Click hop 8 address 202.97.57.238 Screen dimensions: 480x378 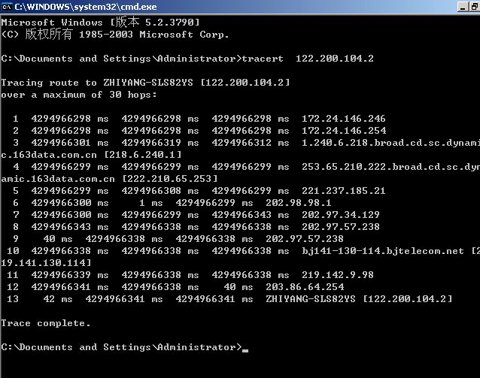click(x=341, y=227)
